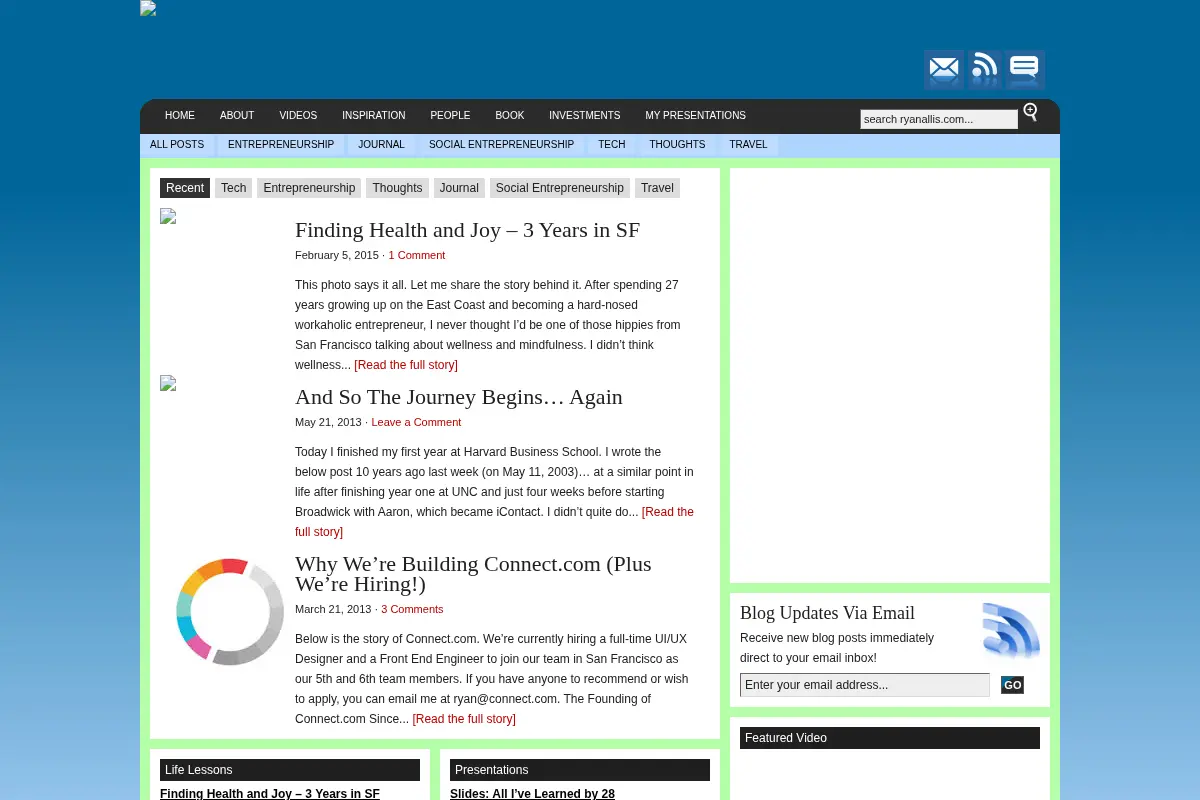This screenshot has height=800, width=1200.
Task: Click the email envelope icon in header
Action: (x=943, y=69)
